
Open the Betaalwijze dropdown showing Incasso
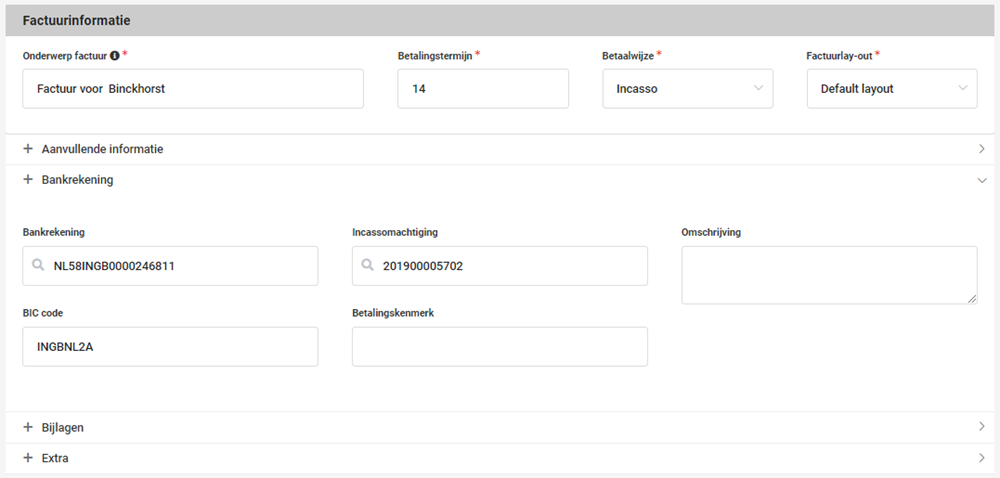coord(688,89)
